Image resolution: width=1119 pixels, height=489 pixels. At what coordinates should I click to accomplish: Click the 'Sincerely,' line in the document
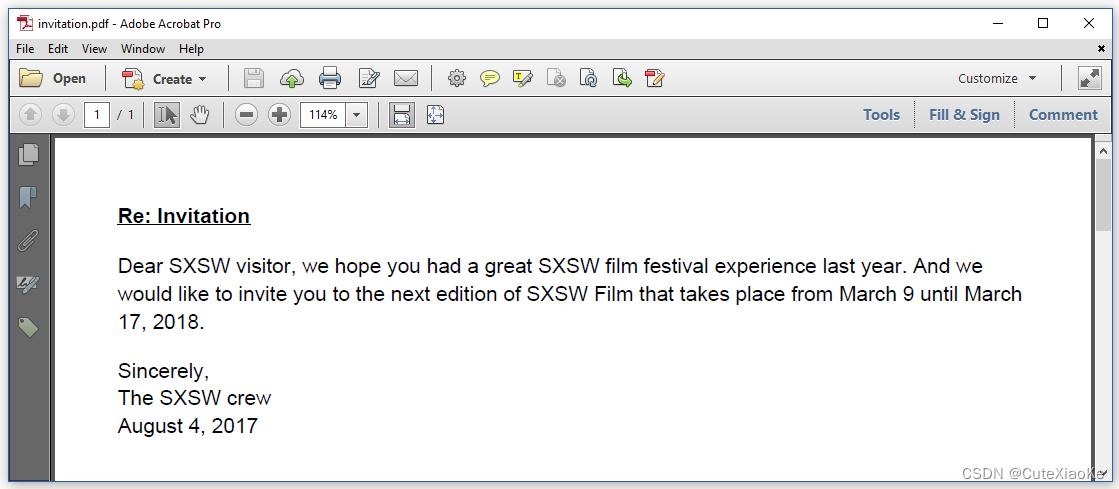[x=163, y=371]
